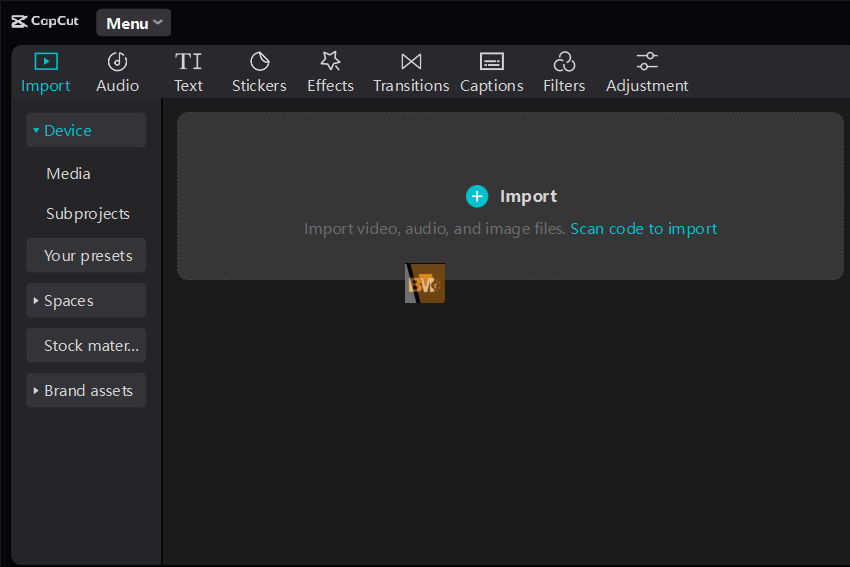Viewport: 850px width, 567px height.
Task: Click the Scan code to import link
Action: coord(643,229)
